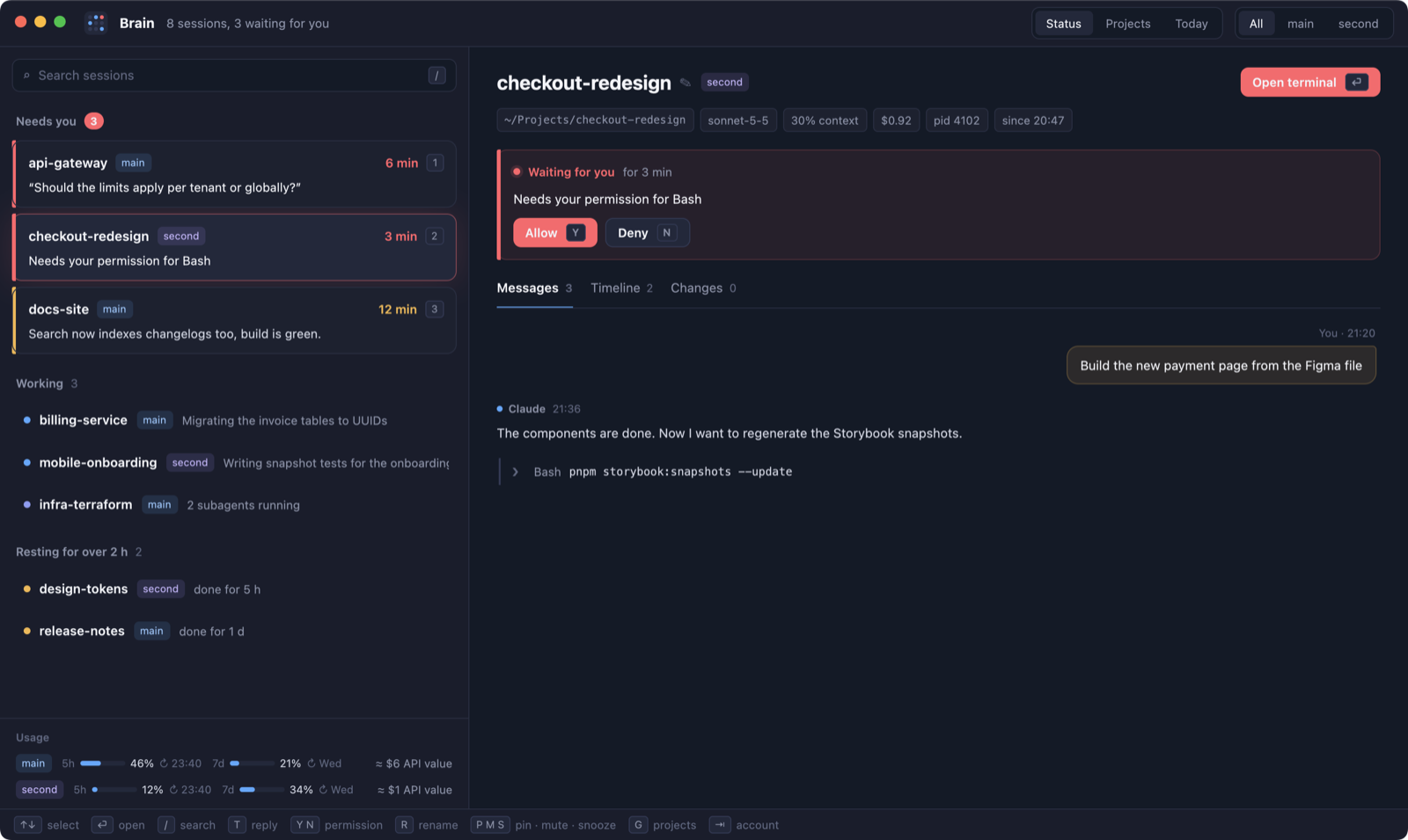The height and width of the screenshot is (840, 1408).
Task: Switch to Today view
Action: point(1192,24)
